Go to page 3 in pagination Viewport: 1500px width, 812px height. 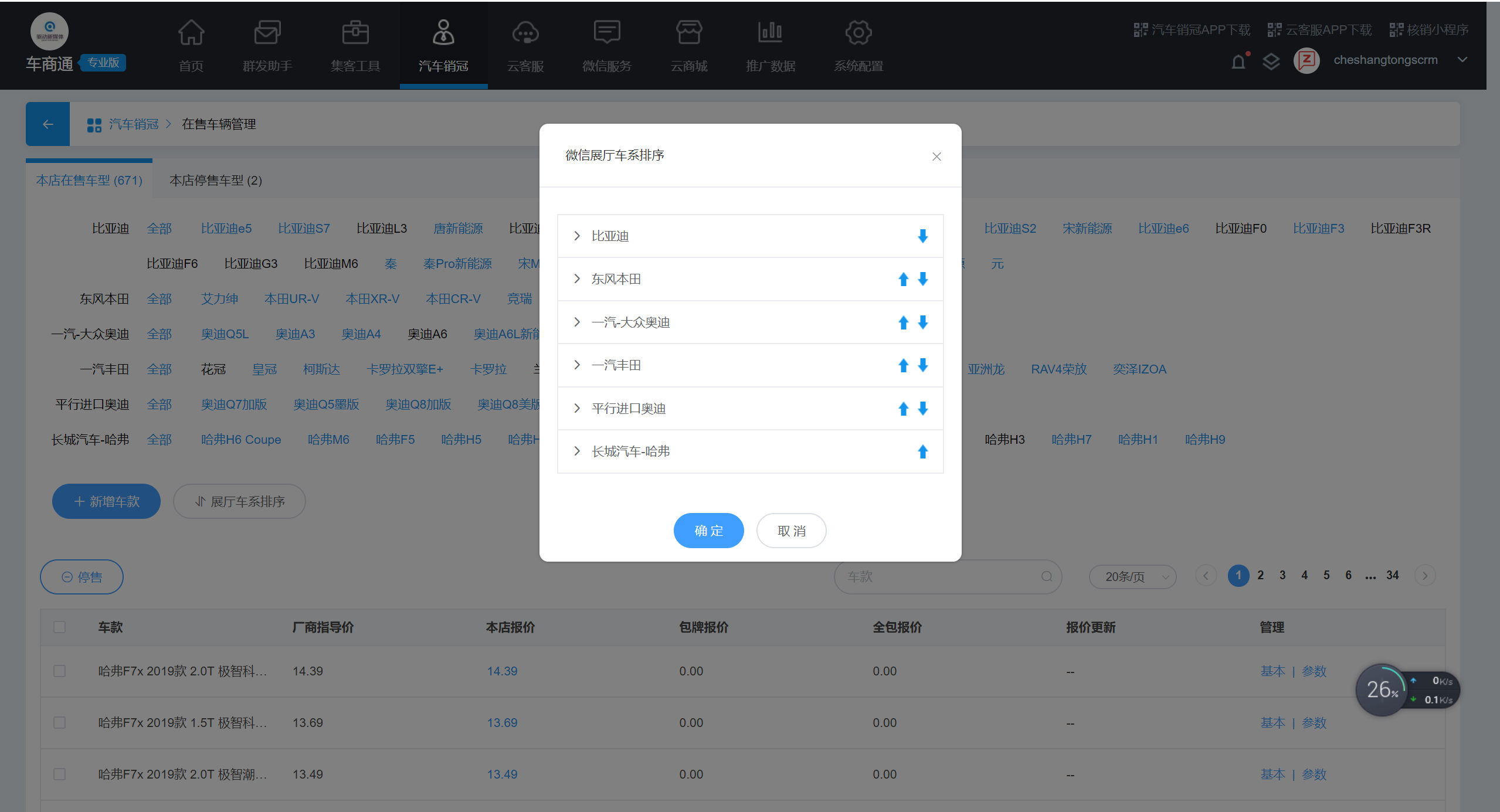1282,575
